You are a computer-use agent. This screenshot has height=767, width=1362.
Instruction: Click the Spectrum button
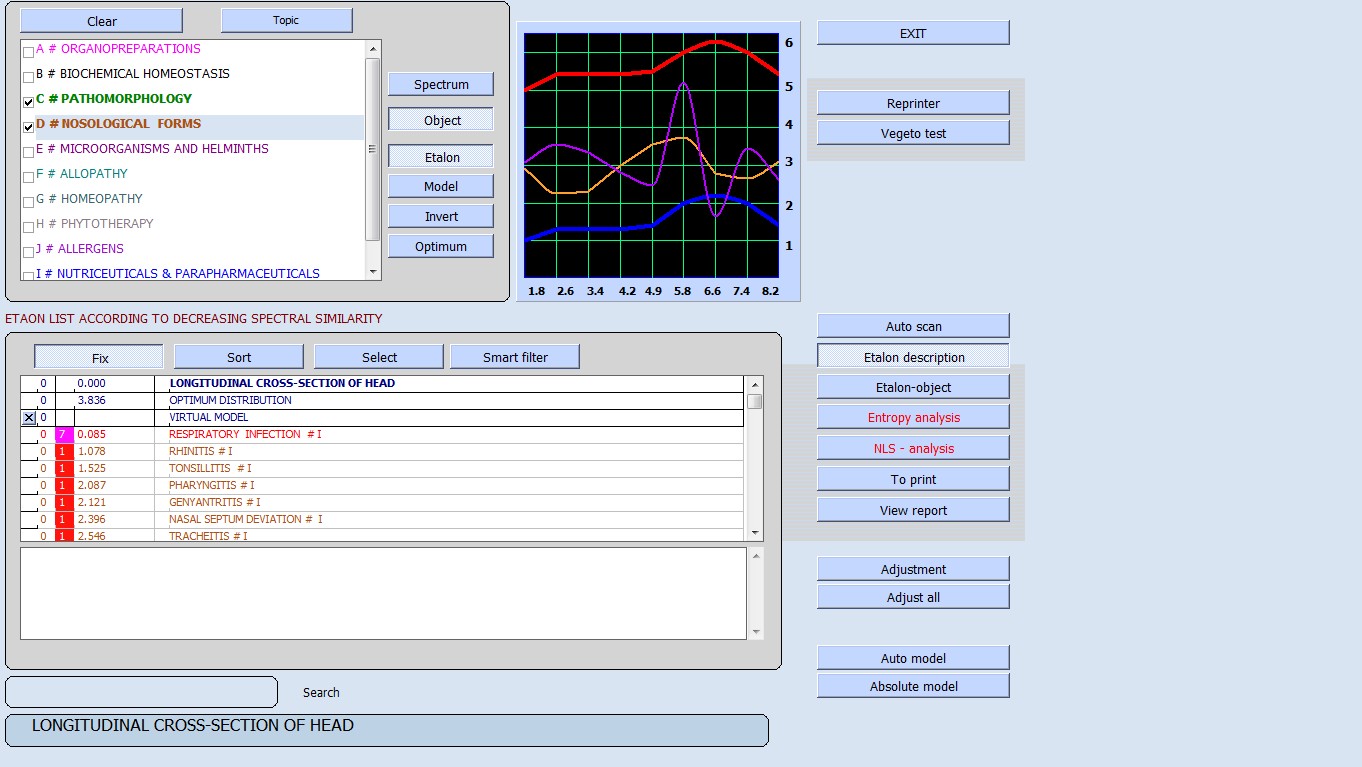(x=441, y=85)
